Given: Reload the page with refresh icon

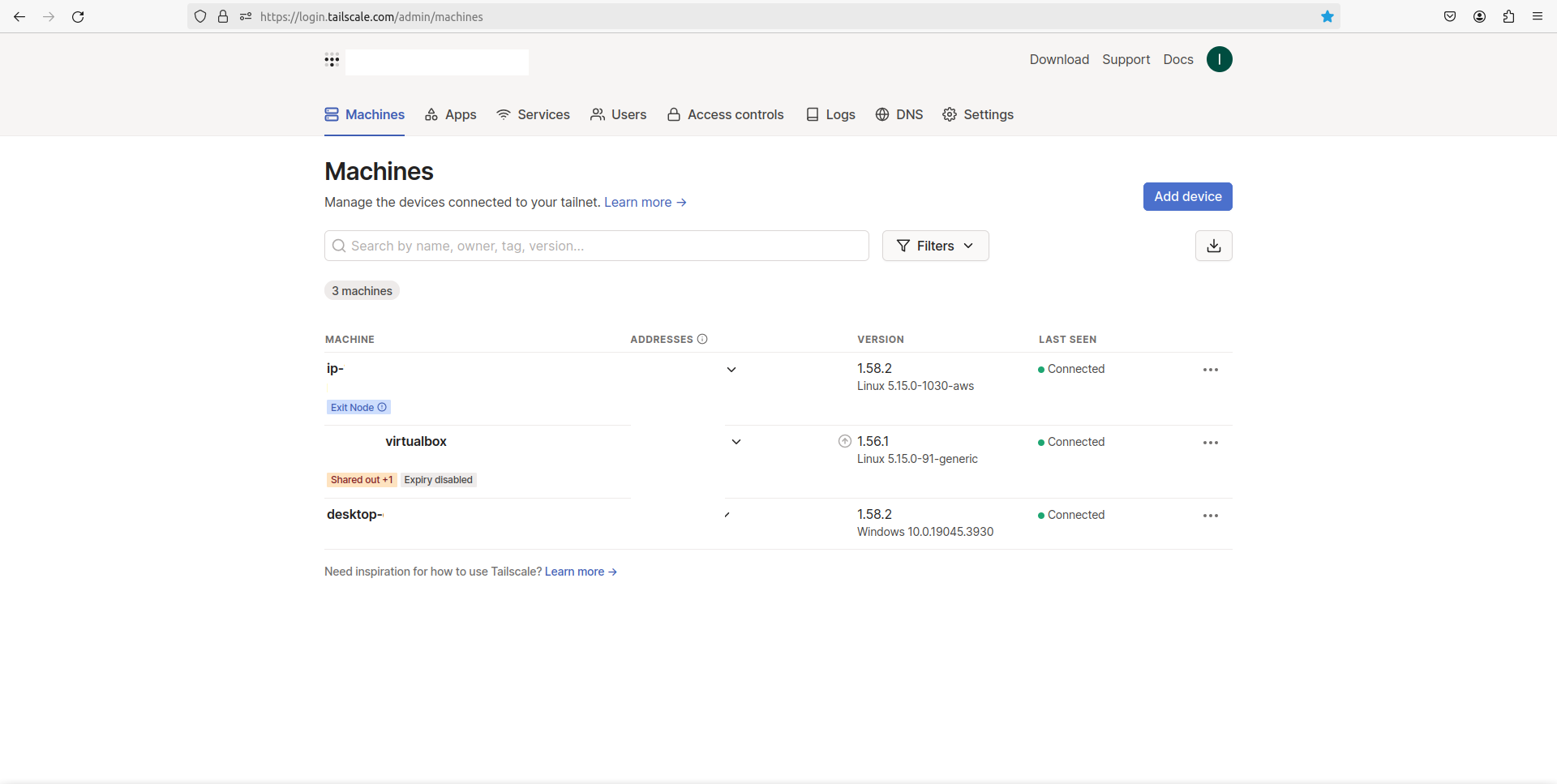Looking at the screenshot, I should tap(78, 16).
